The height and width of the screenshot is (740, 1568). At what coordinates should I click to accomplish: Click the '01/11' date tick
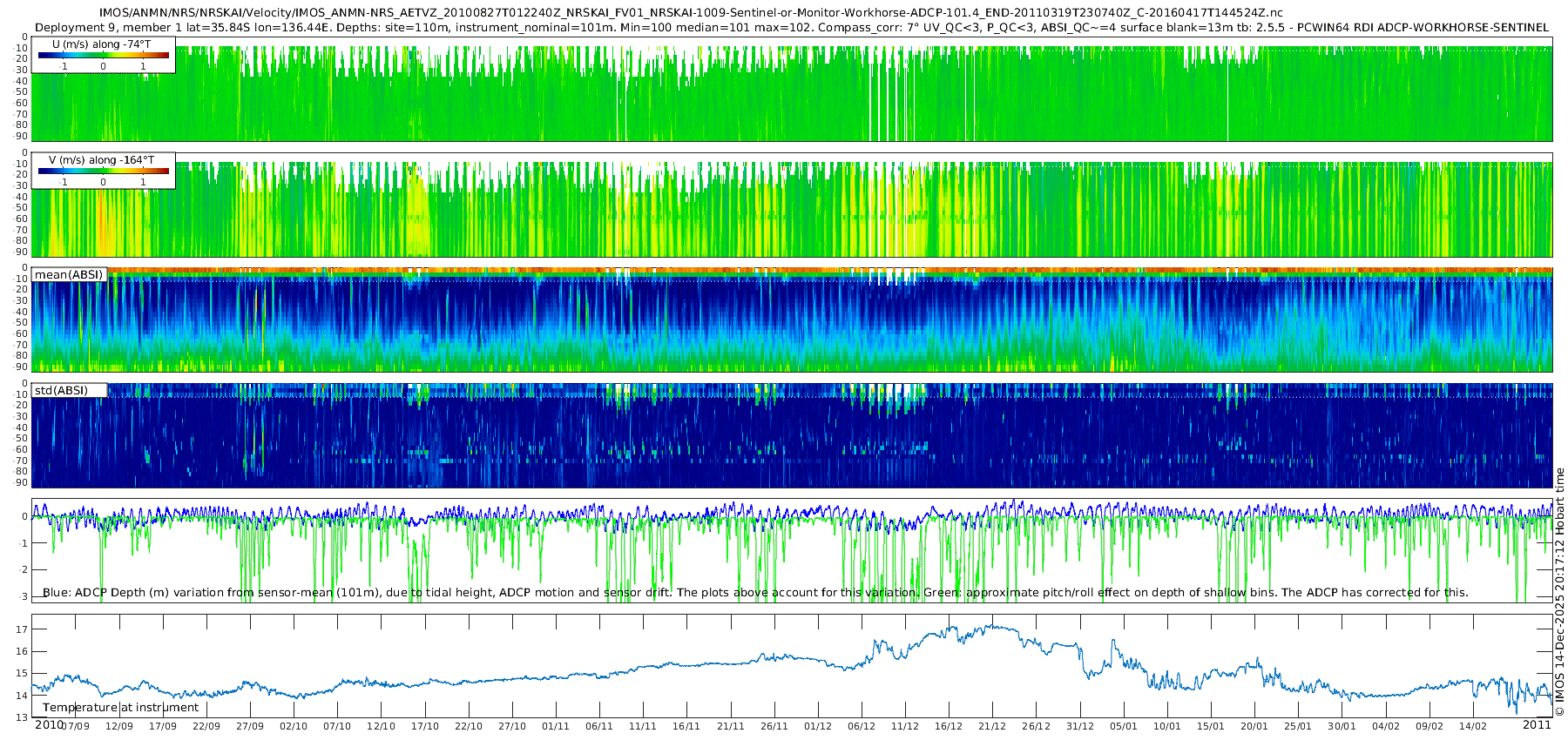pyautogui.click(x=555, y=726)
